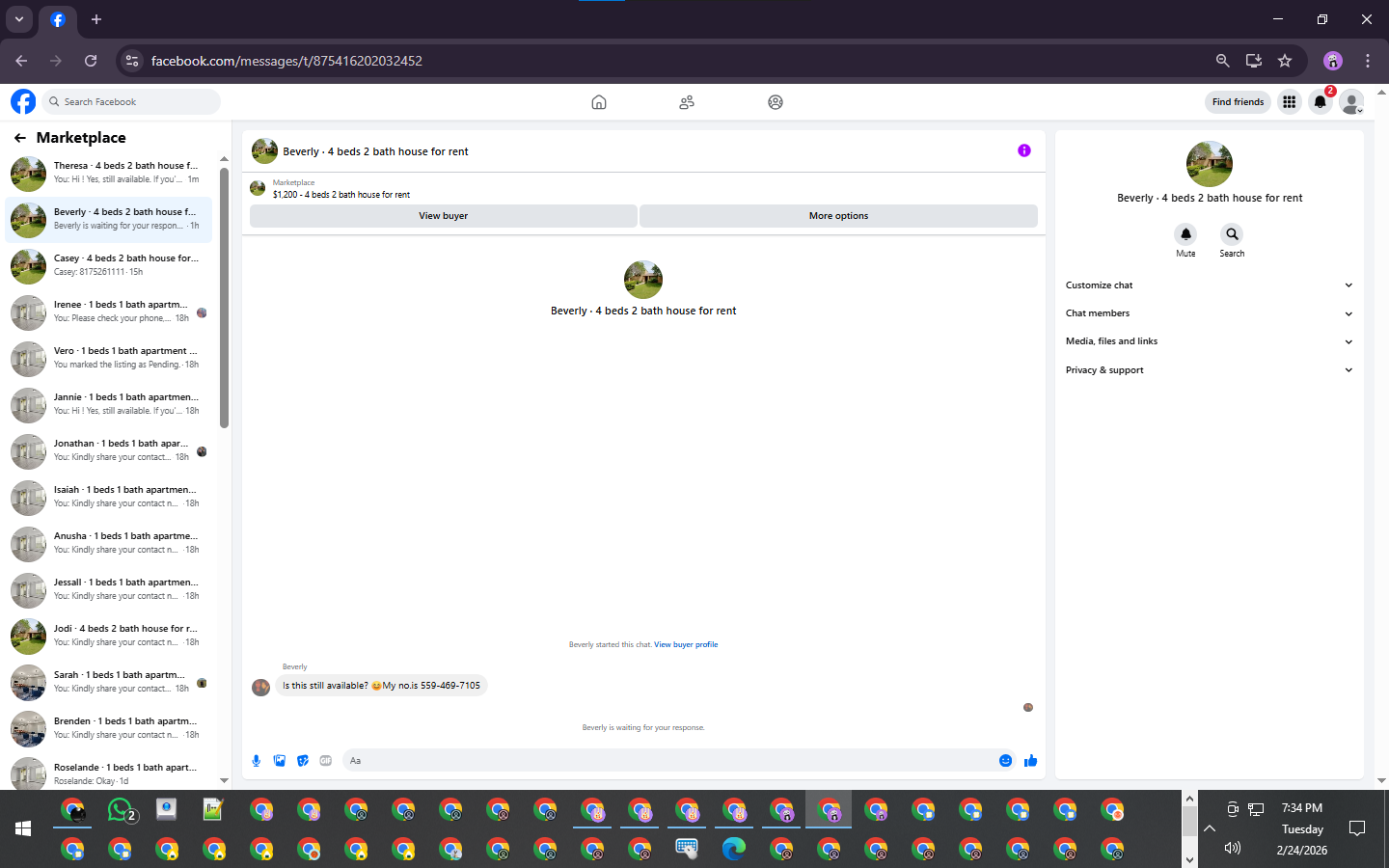Open the taskbar volume control
Viewport: 1389px width, 868px height.
[1232, 848]
